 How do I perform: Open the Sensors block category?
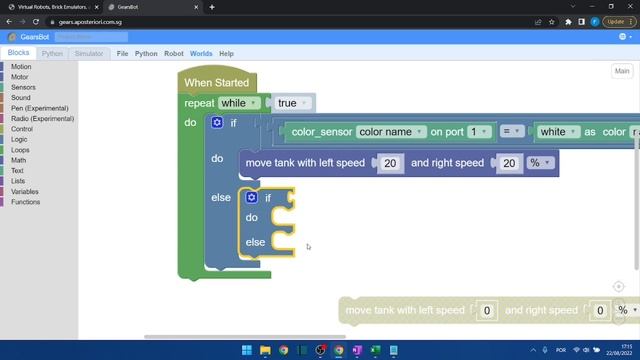(23, 87)
